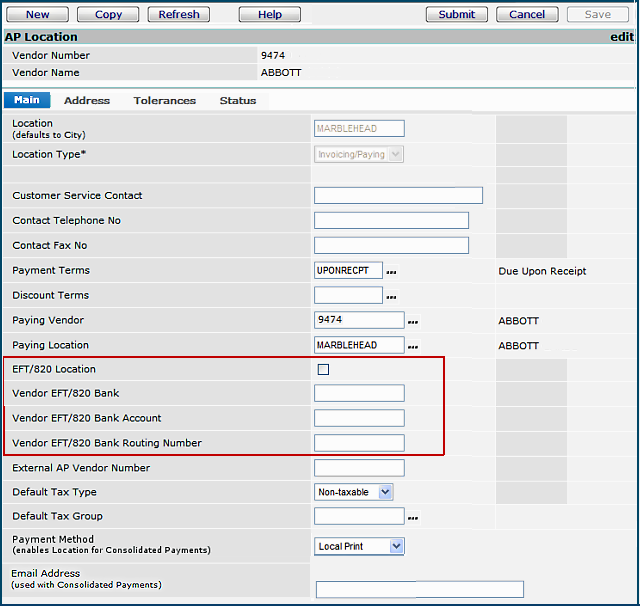Open Help from the toolbar
The width and height of the screenshot is (640, 606).
point(270,14)
